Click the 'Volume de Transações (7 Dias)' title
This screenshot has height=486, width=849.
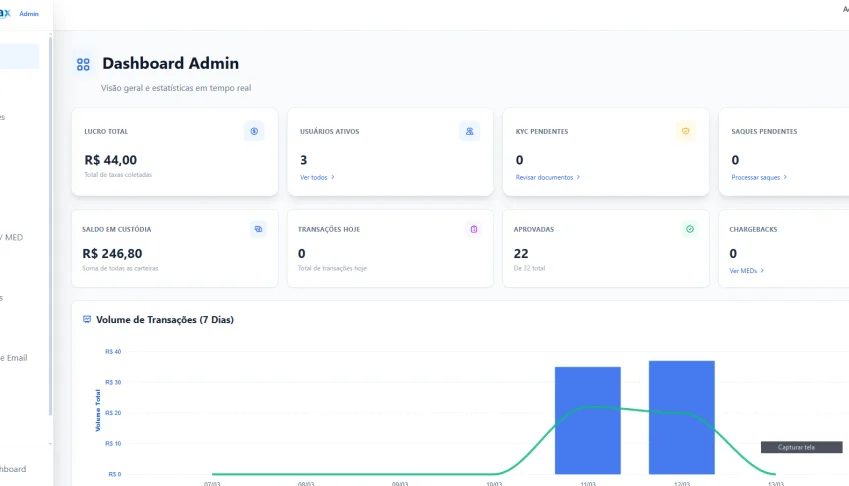point(165,320)
